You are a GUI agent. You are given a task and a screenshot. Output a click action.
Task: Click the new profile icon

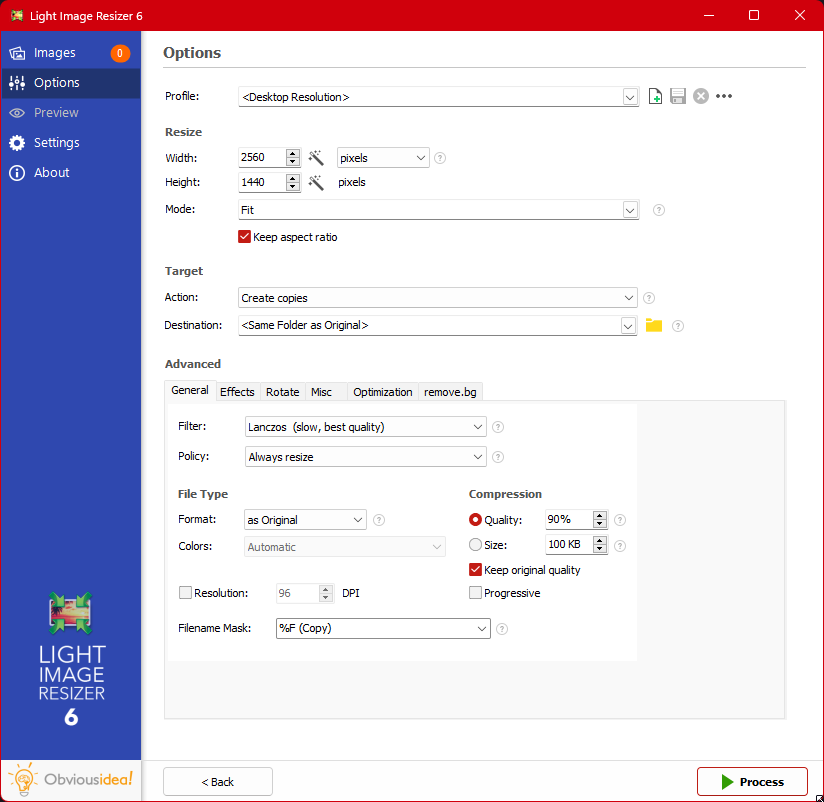pos(656,97)
